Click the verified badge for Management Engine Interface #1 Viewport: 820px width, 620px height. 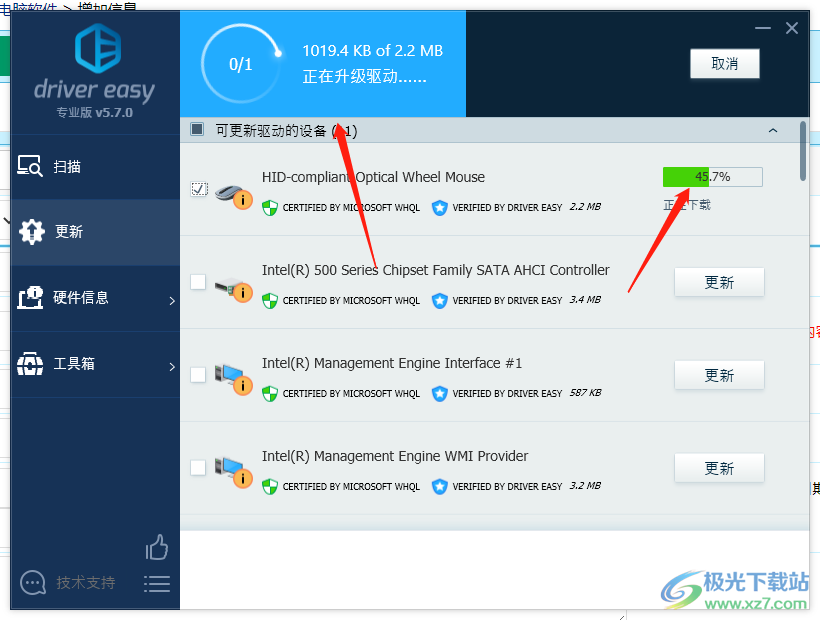coord(440,394)
